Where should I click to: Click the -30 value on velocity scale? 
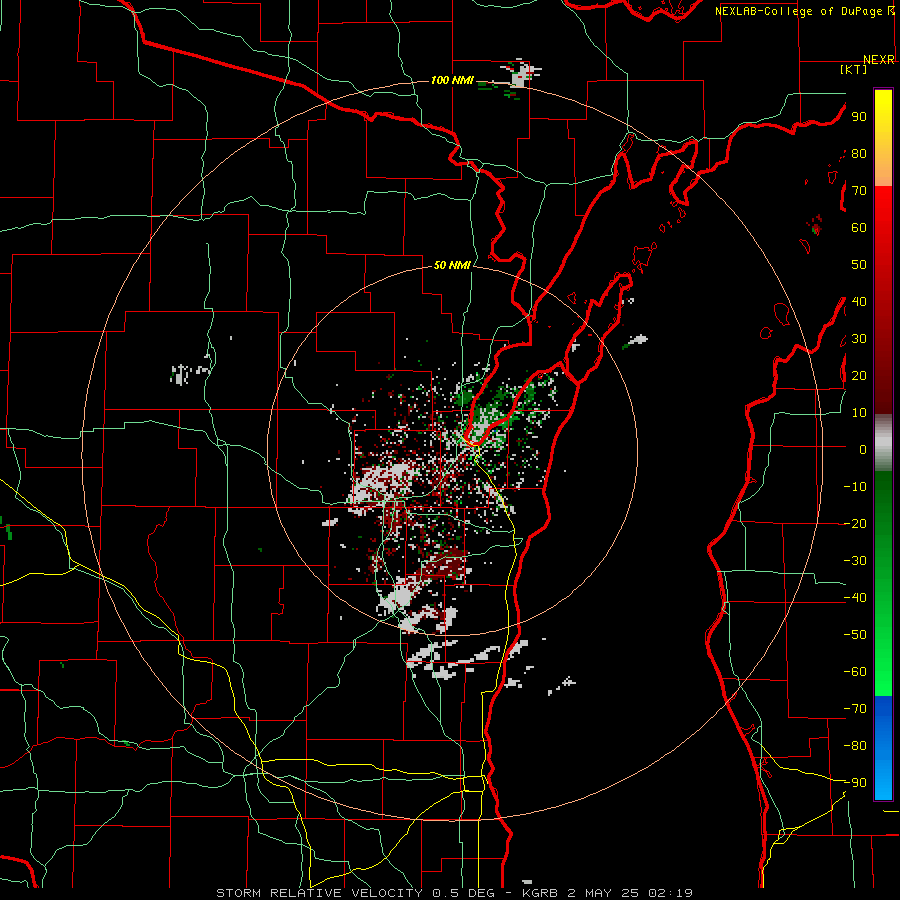point(855,561)
